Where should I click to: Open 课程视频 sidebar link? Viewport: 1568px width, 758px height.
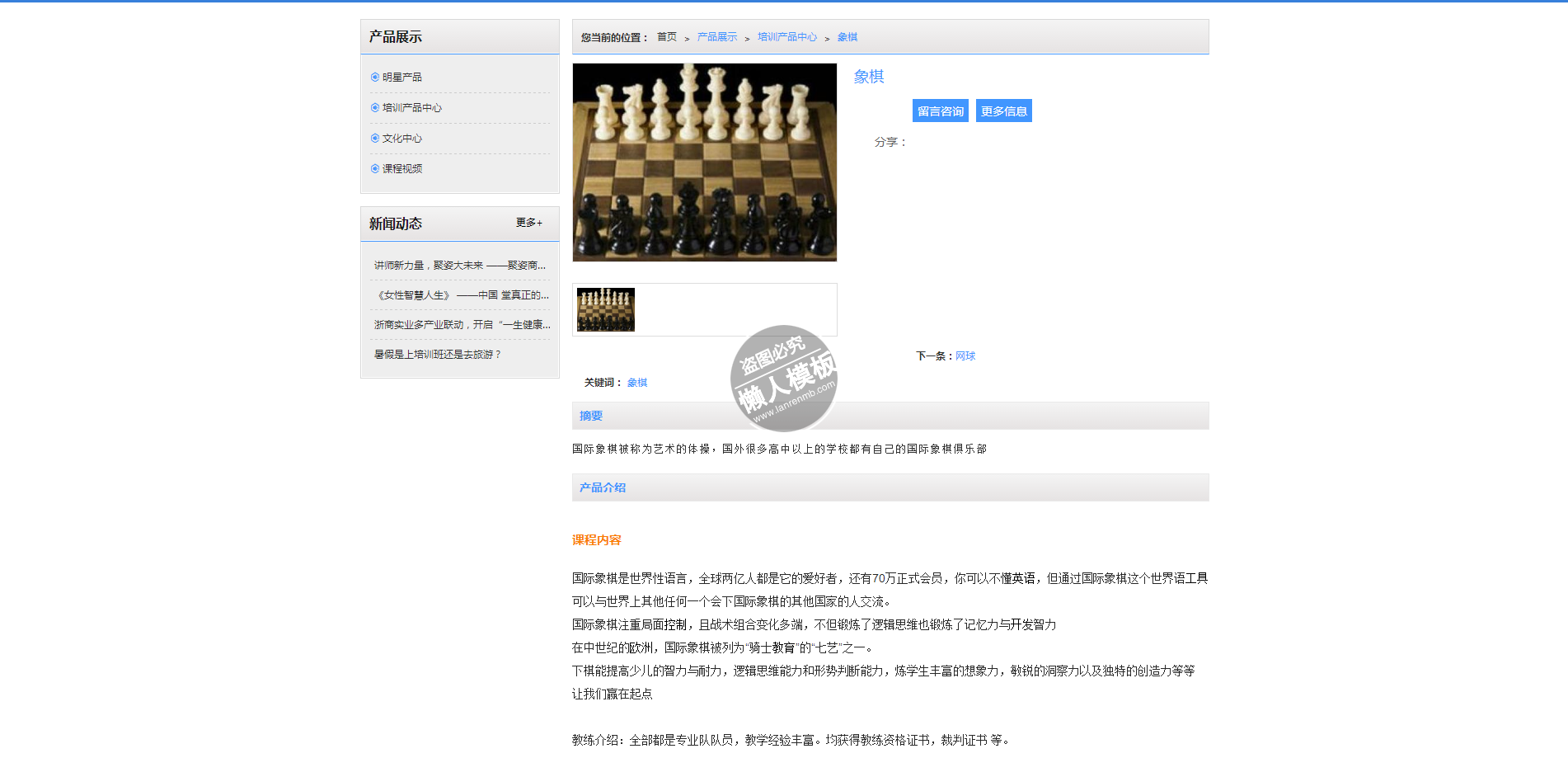(x=402, y=169)
